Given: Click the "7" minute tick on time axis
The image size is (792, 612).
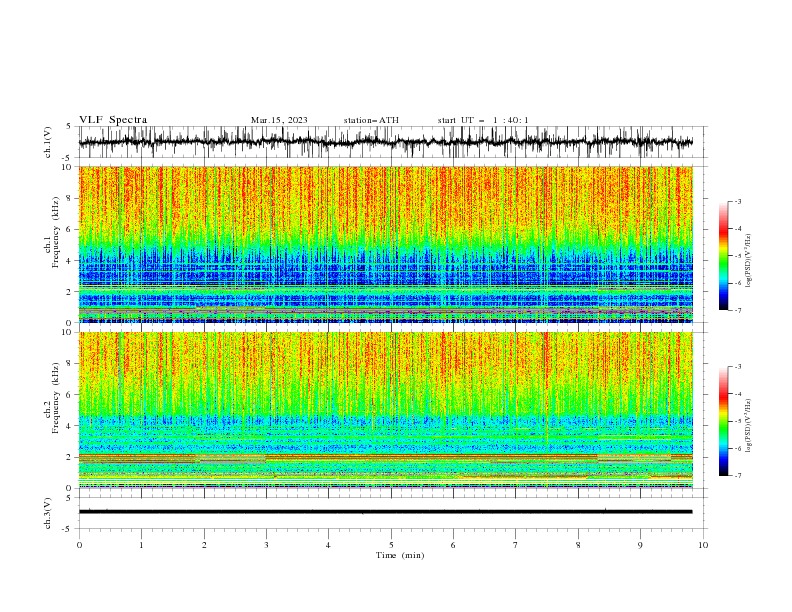Looking at the screenshot, I should 516,545.
